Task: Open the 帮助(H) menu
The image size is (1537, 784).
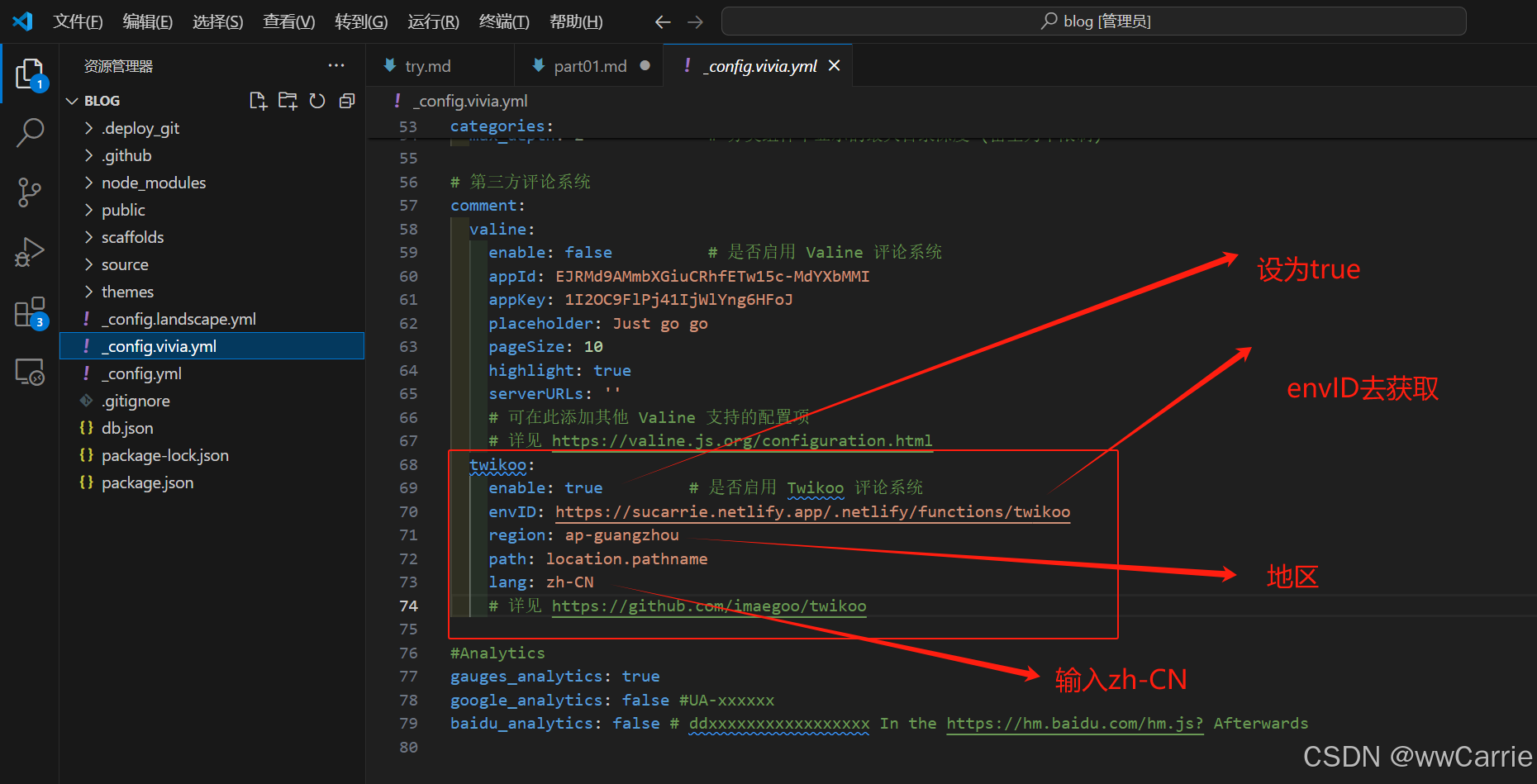Action: 576,21
